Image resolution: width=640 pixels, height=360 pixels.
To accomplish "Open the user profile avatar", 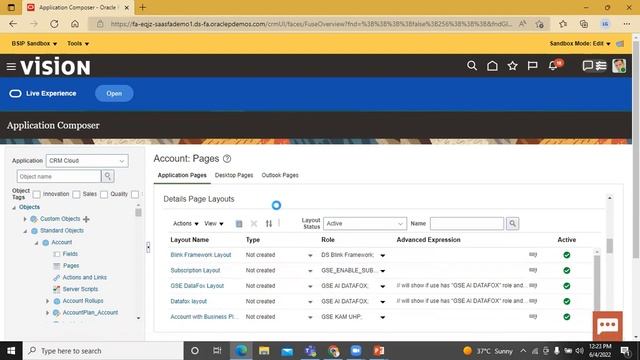I will [619, 66].
